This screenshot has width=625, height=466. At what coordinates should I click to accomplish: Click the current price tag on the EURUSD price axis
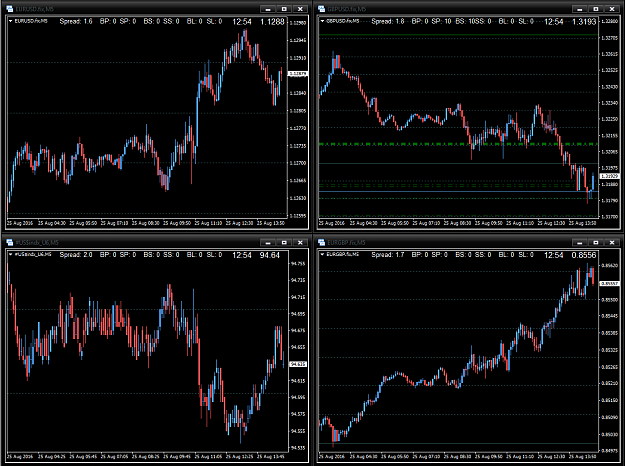click(x=298, y=74)
